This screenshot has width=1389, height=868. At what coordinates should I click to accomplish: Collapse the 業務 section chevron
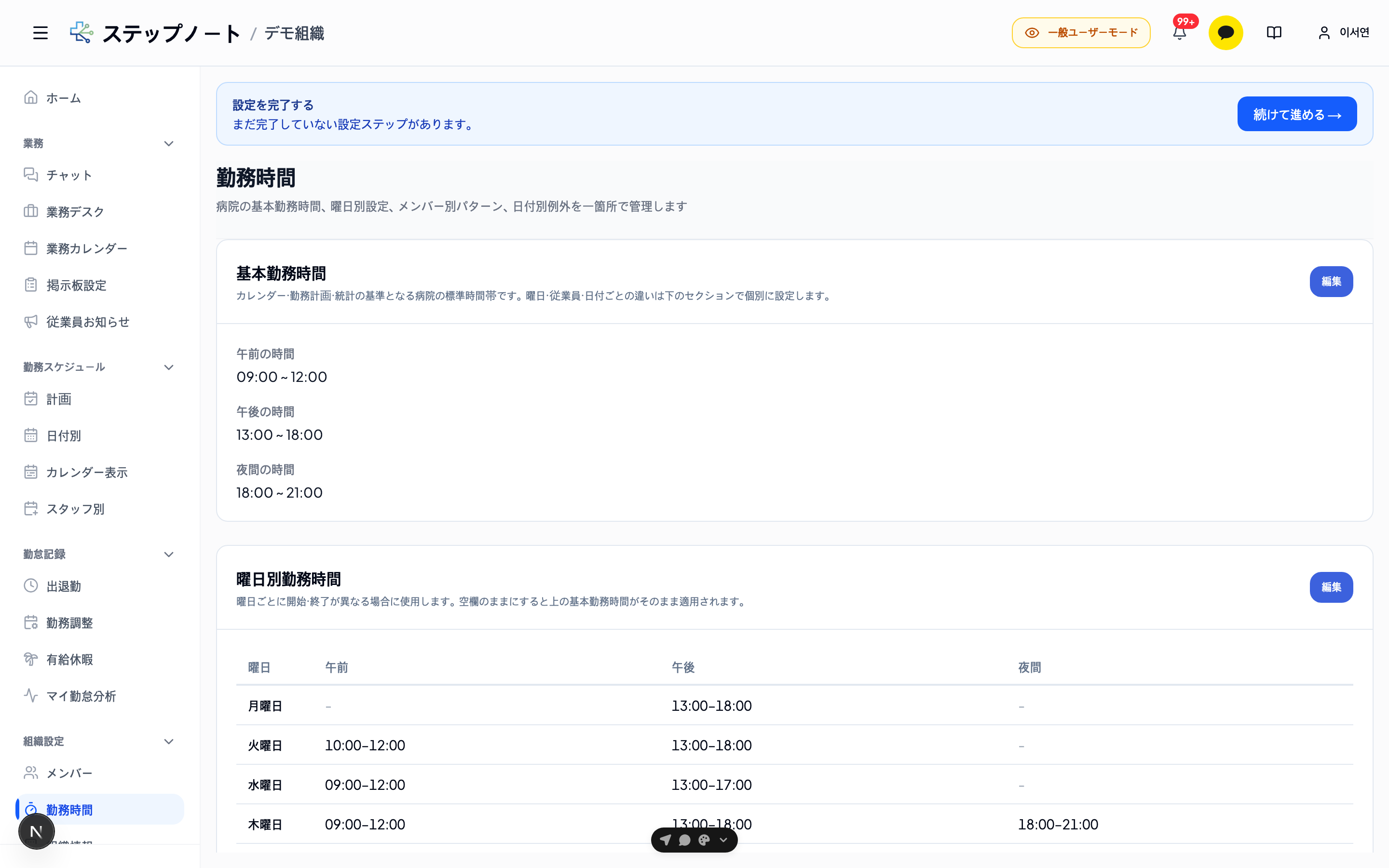[169, 144]
